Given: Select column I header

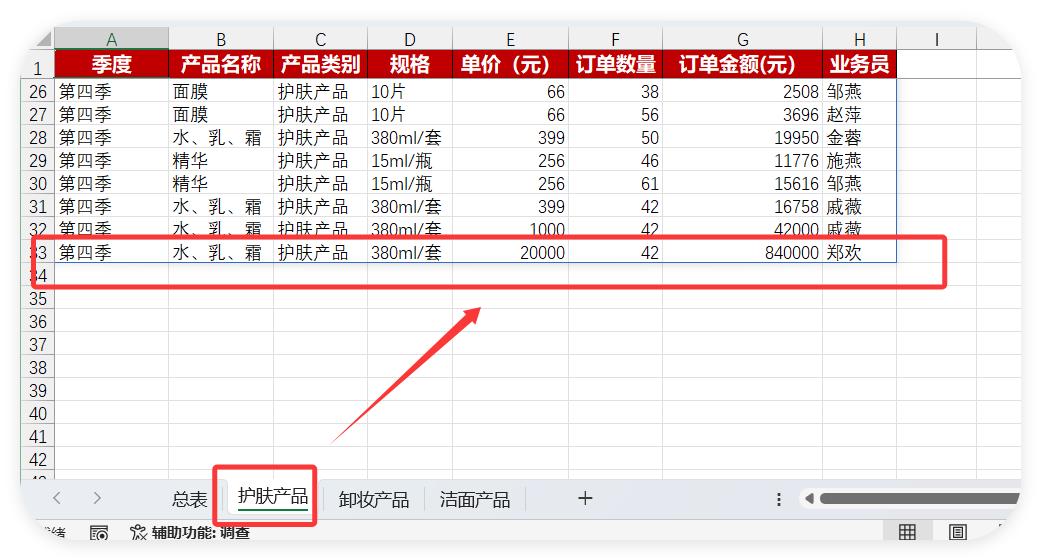Looking at the screenshot, I should (x=937, y=39).
